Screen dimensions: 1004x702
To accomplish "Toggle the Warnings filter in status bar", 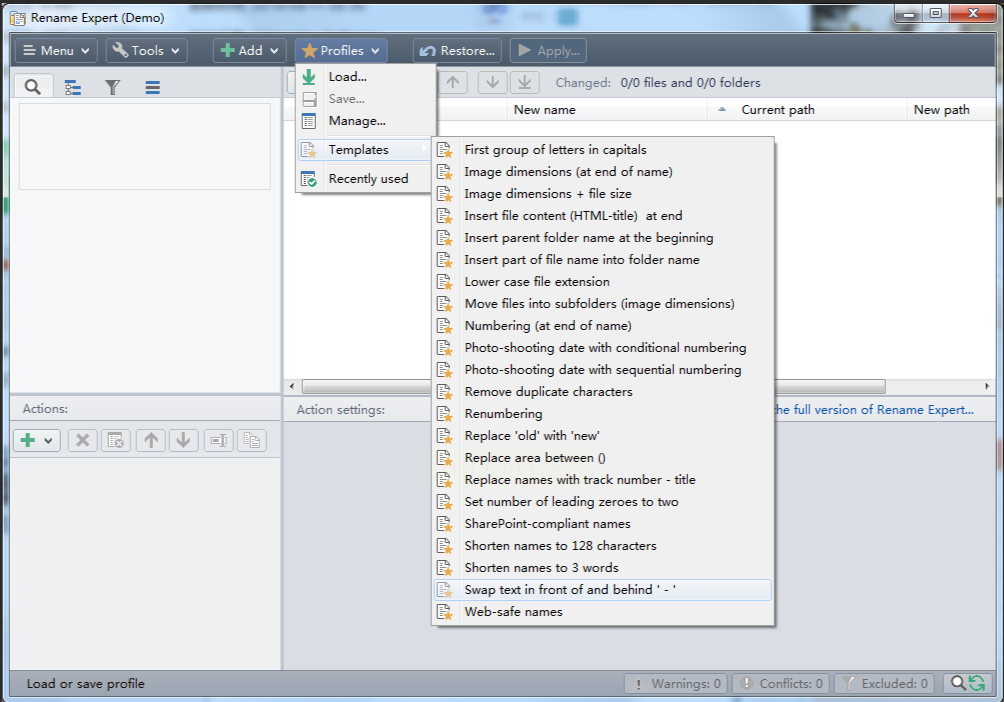I will [x=675, y=684].
